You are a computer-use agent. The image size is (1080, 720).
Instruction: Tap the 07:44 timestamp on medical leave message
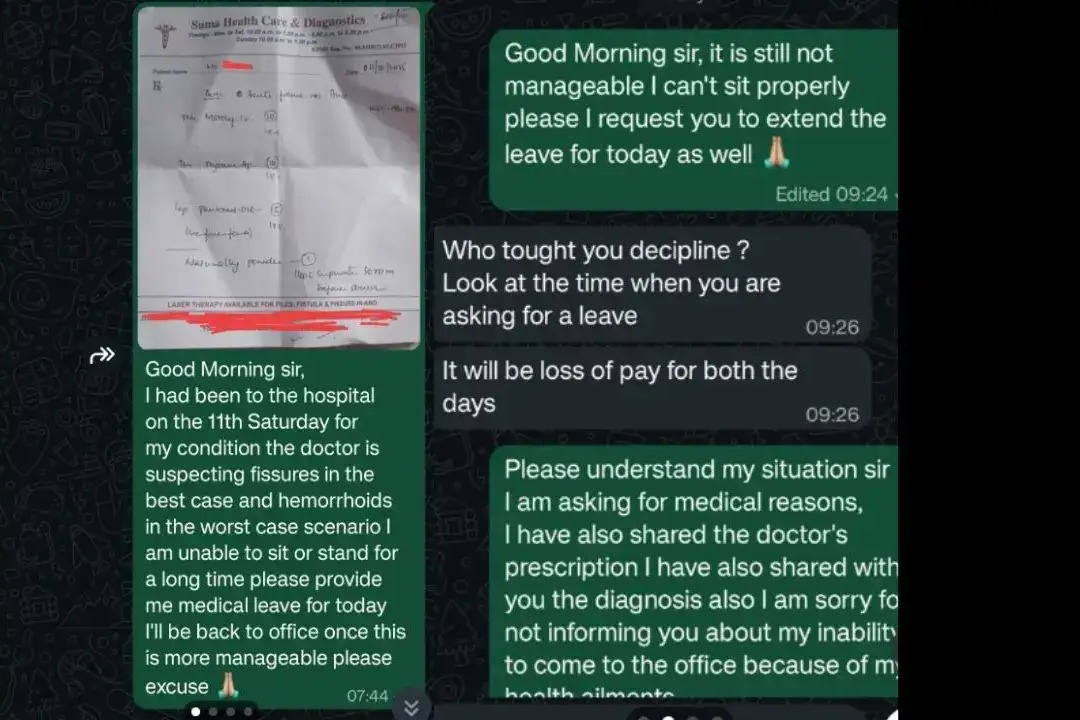(367, 696)
